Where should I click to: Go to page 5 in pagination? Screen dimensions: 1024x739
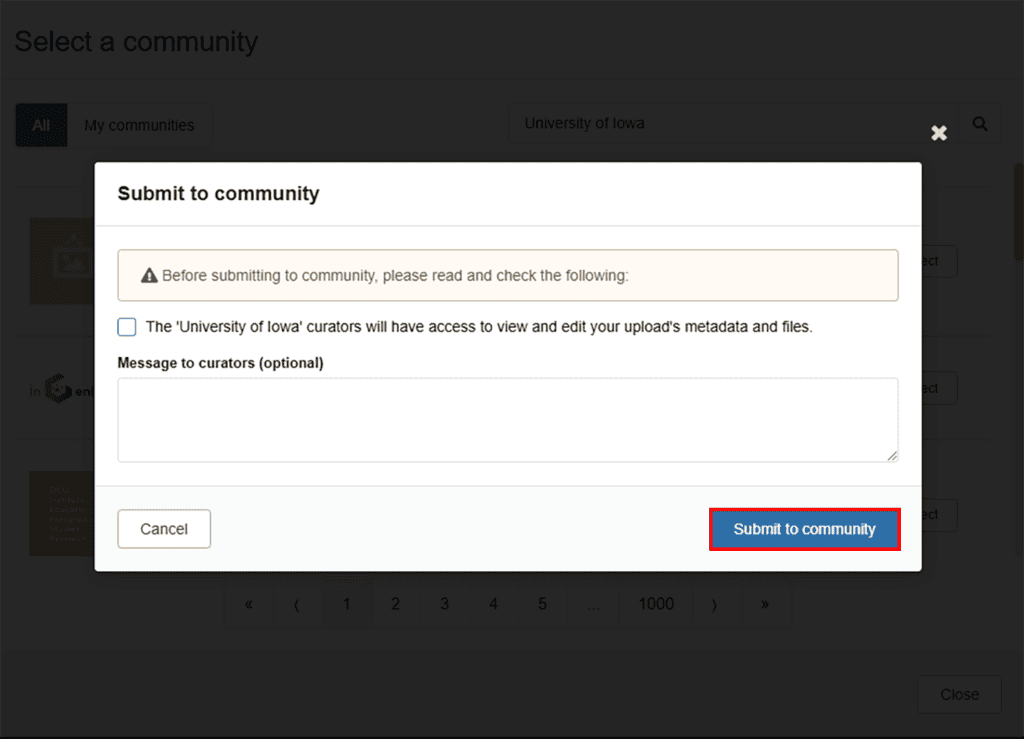(543, 605)
